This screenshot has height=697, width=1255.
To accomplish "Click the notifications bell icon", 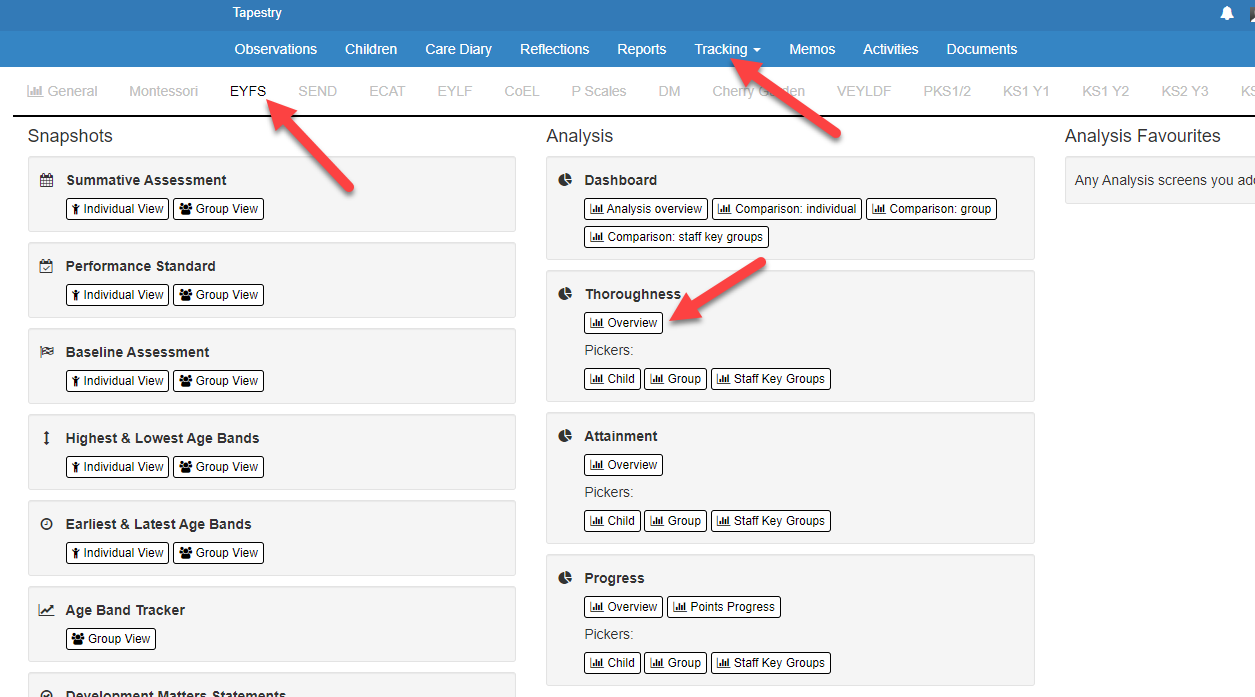I will [1227, 13].
